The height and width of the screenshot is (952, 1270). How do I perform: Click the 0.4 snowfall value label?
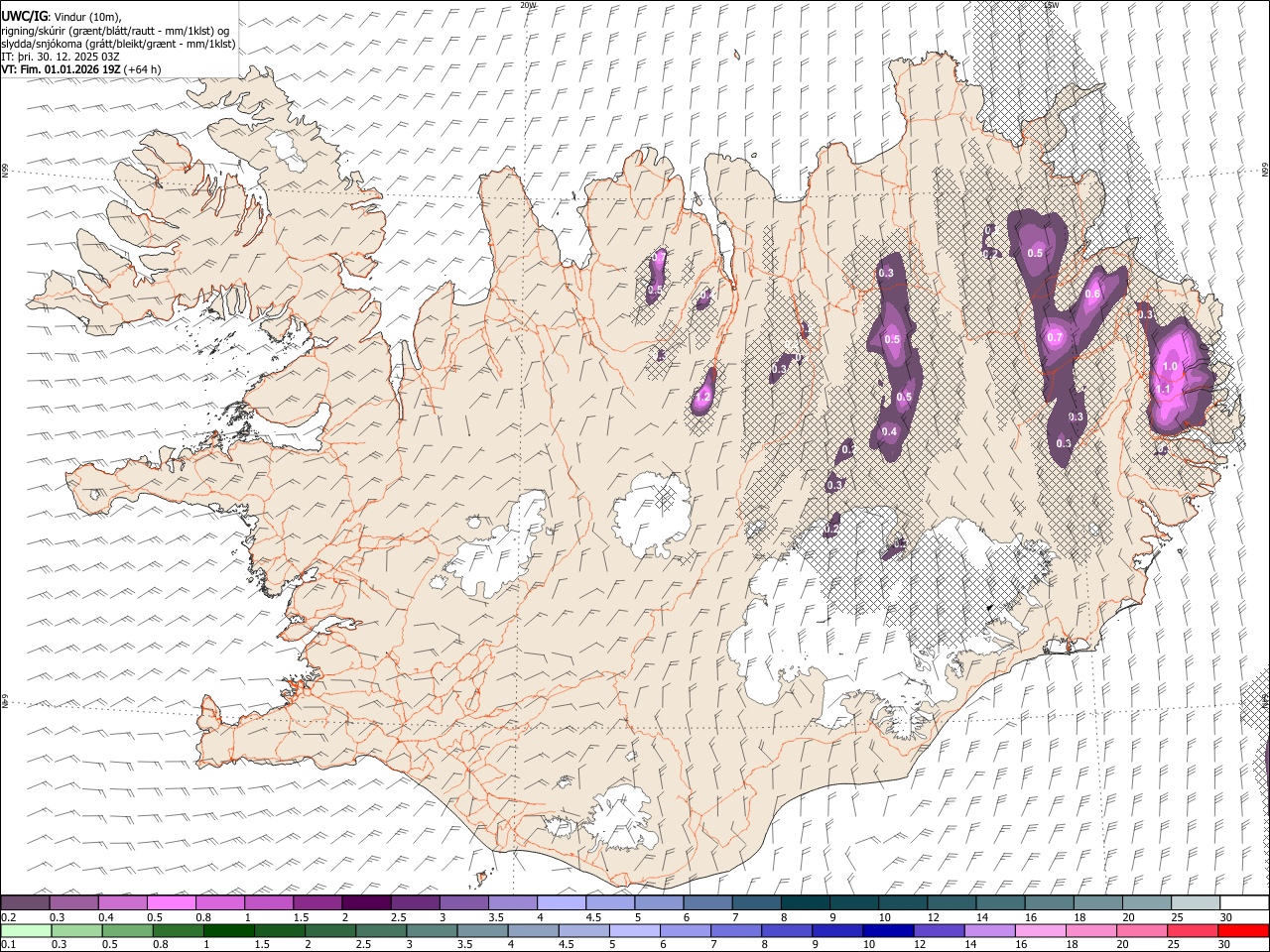point(889,431)
